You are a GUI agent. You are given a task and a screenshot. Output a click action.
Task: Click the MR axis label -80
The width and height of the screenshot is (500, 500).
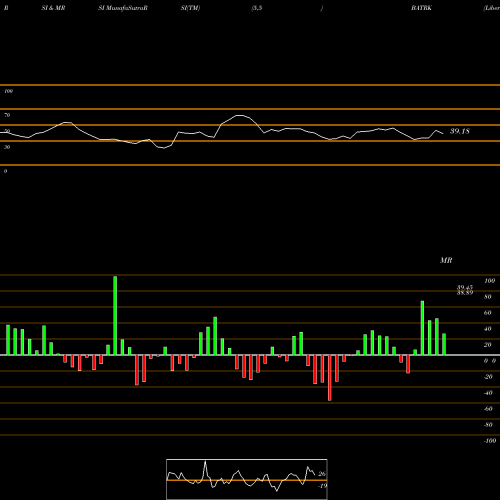[x=488, y=425]
